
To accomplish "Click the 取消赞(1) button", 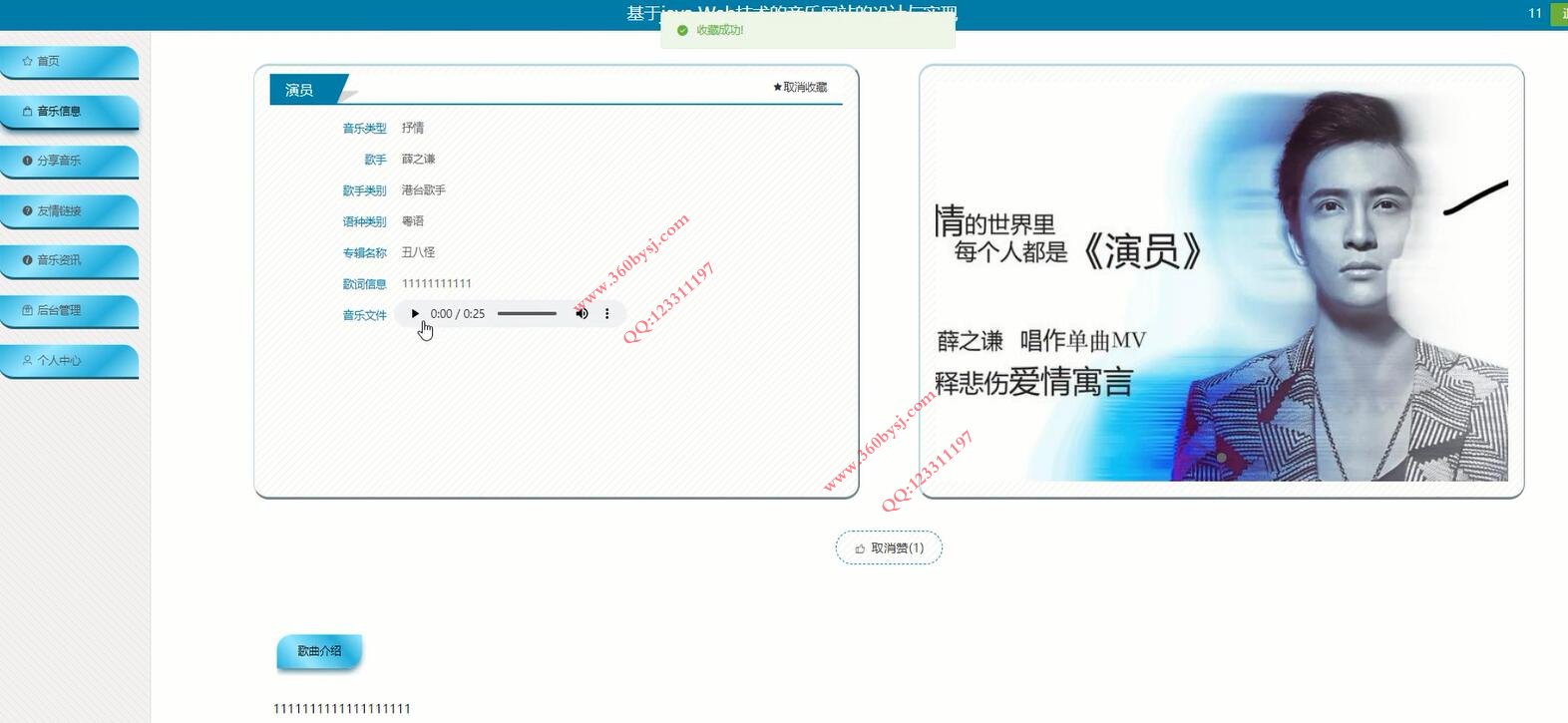I will [x=889, y=547].
